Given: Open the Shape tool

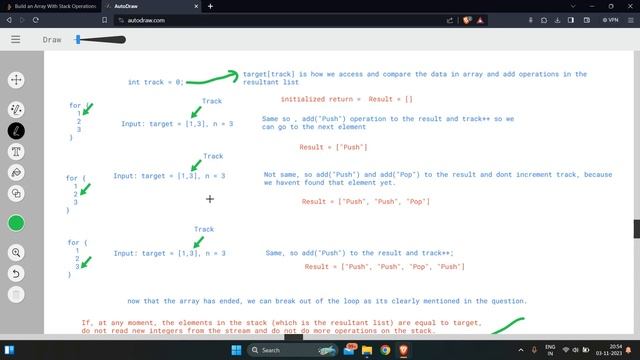Looking at the screenshot, I should pyautogui.click(x=16, y=193).
